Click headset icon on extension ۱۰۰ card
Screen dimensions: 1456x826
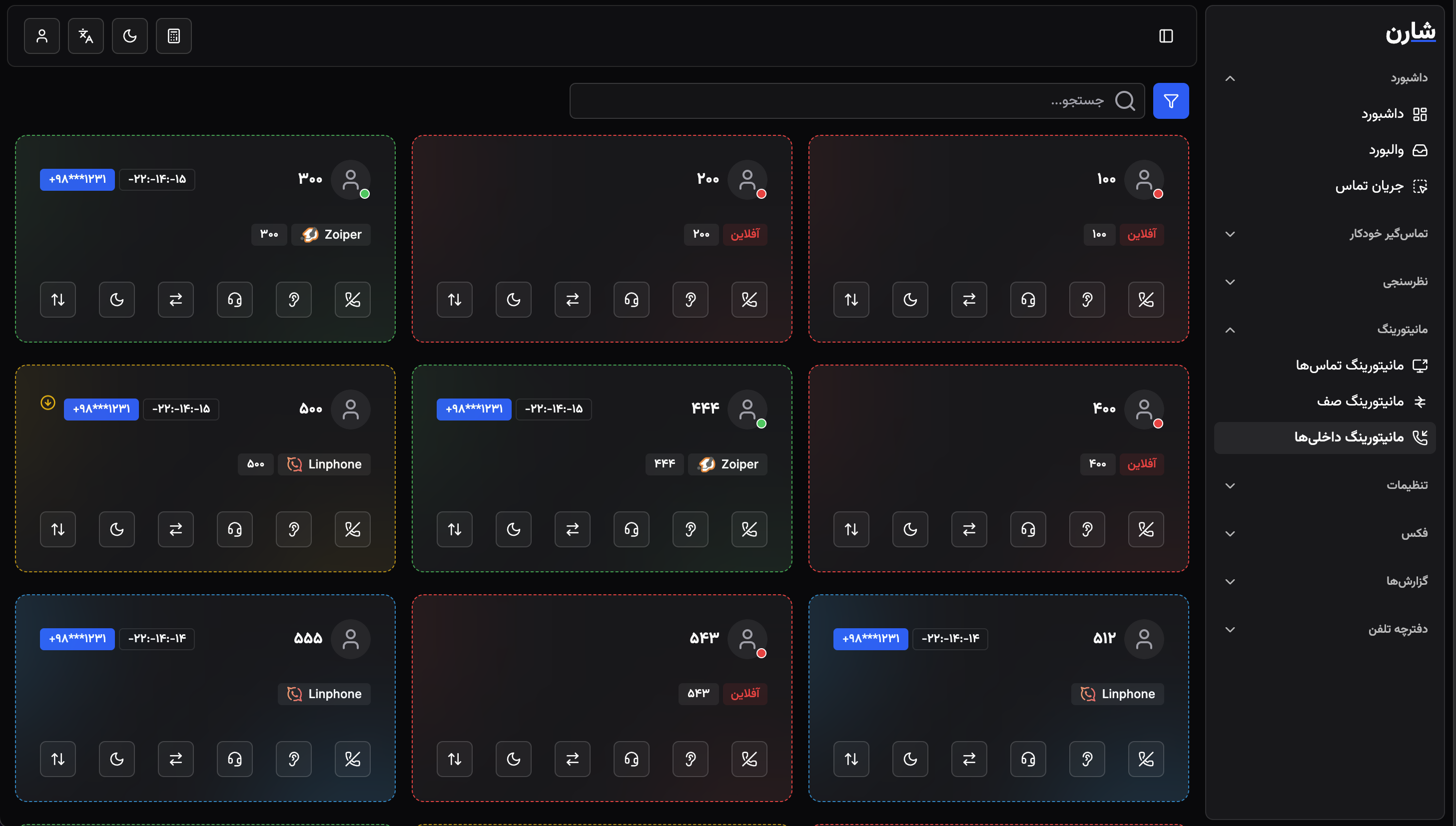(x=1028, y=300)
